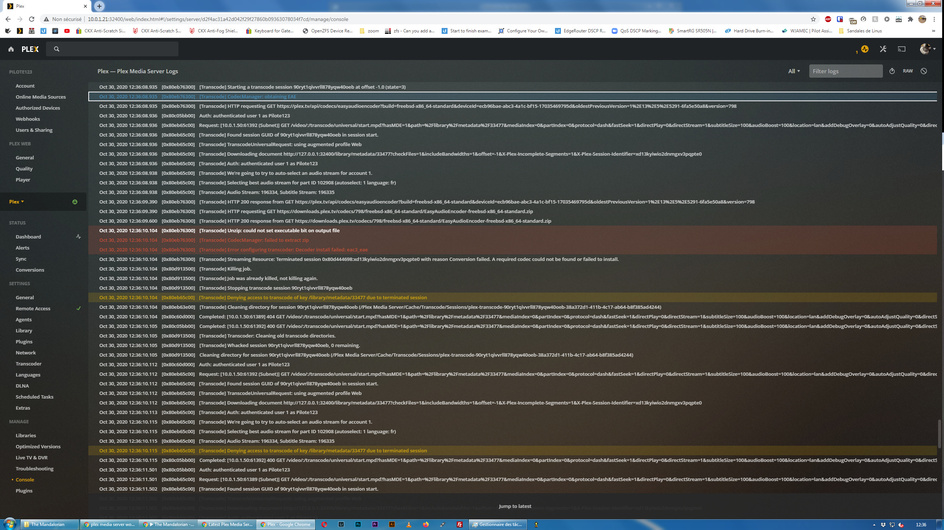Select Authorized Devices in sidebar
944x530 pixels.
tap(38, 108)
